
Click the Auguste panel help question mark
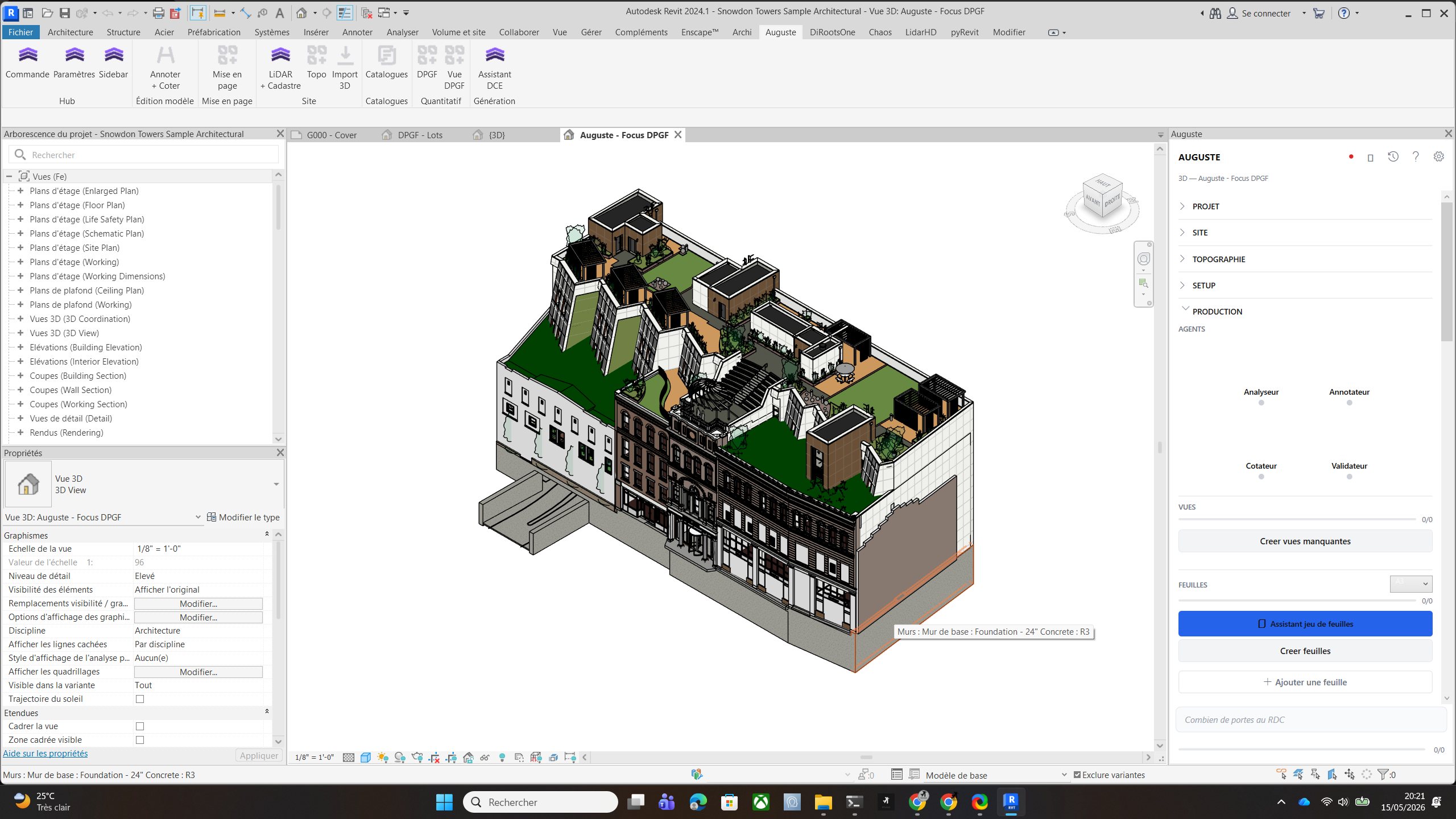click(1416, 156)
